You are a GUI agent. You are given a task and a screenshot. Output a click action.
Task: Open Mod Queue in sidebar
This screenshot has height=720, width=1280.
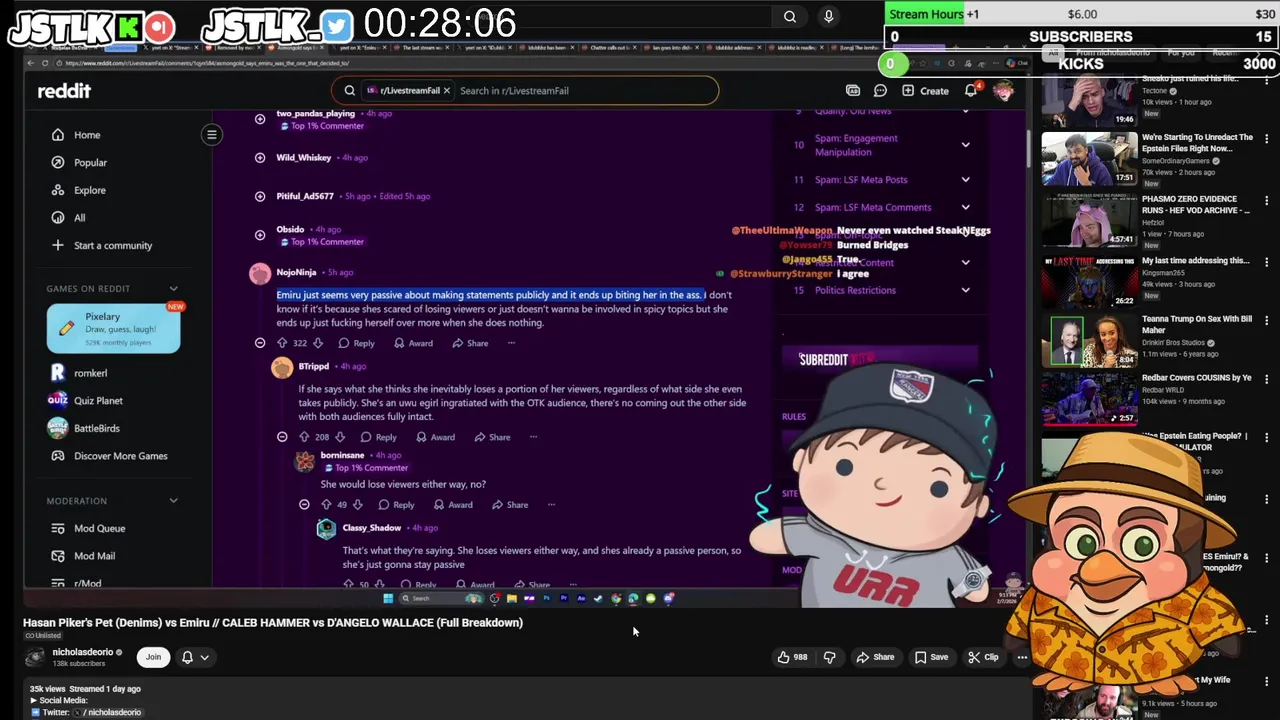click(x=99, y=529)
